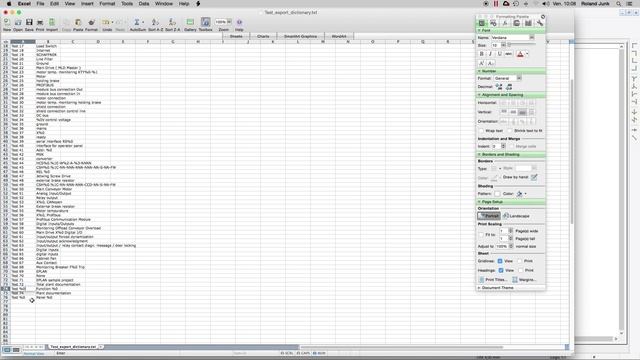
Task: Open the number Format dropdown
Action: pos(519,78)
